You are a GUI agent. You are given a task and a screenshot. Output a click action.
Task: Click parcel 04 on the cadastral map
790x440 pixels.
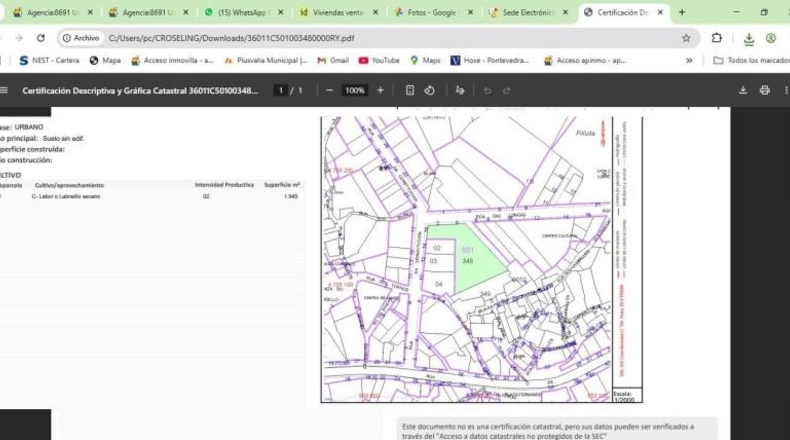(438, 284)
